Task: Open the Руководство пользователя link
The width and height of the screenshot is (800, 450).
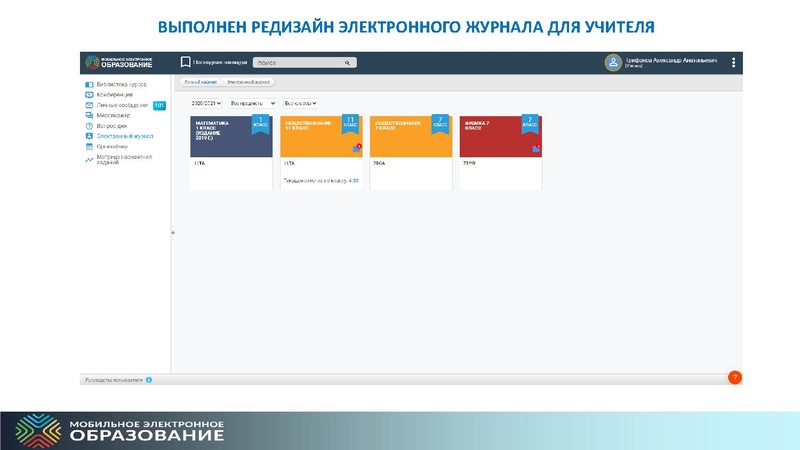Action: click(114, 380)
